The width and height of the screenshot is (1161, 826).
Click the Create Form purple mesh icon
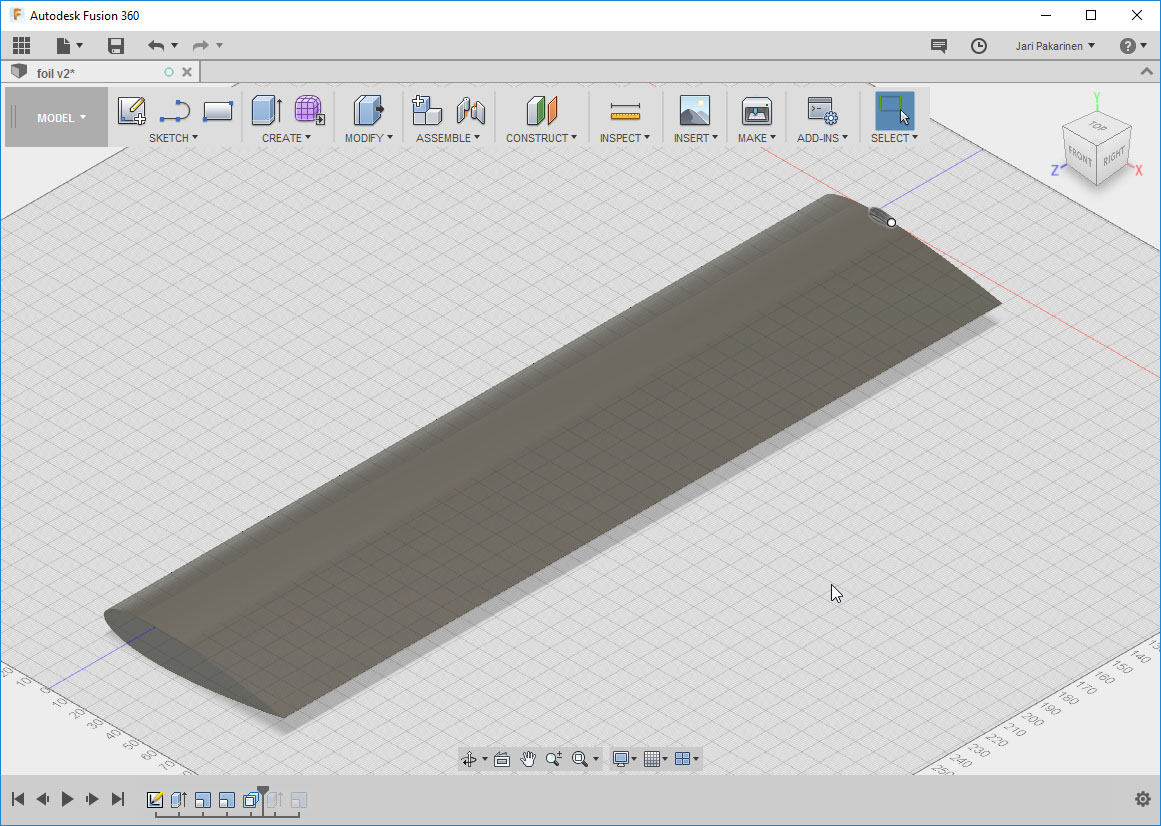310,110
